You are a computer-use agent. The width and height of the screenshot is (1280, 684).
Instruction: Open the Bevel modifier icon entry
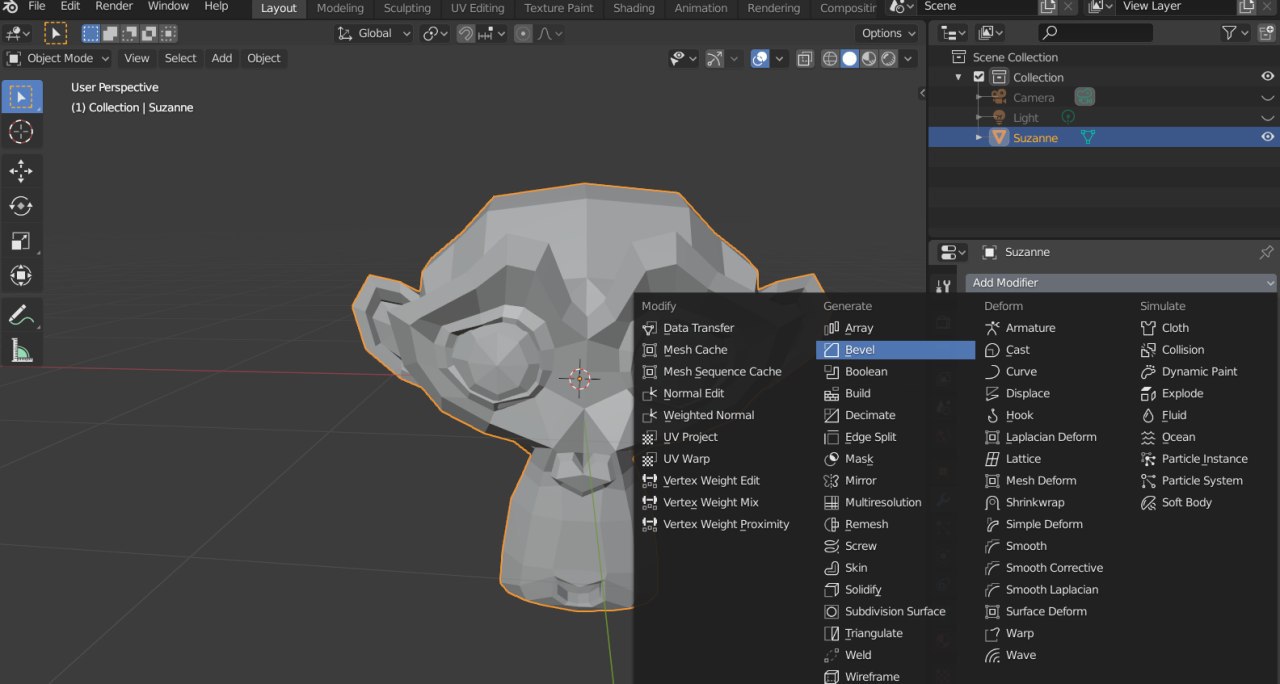click(831, 350)
